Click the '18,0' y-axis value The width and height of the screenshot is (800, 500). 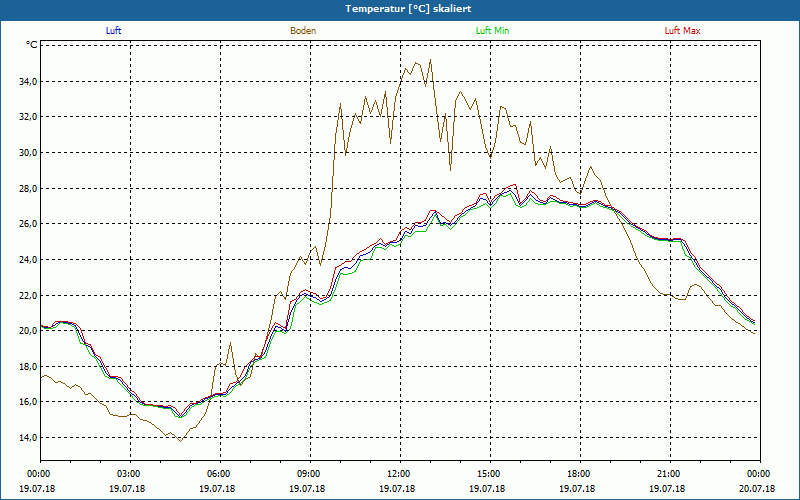pyautogui.click(x=28, y=366)
